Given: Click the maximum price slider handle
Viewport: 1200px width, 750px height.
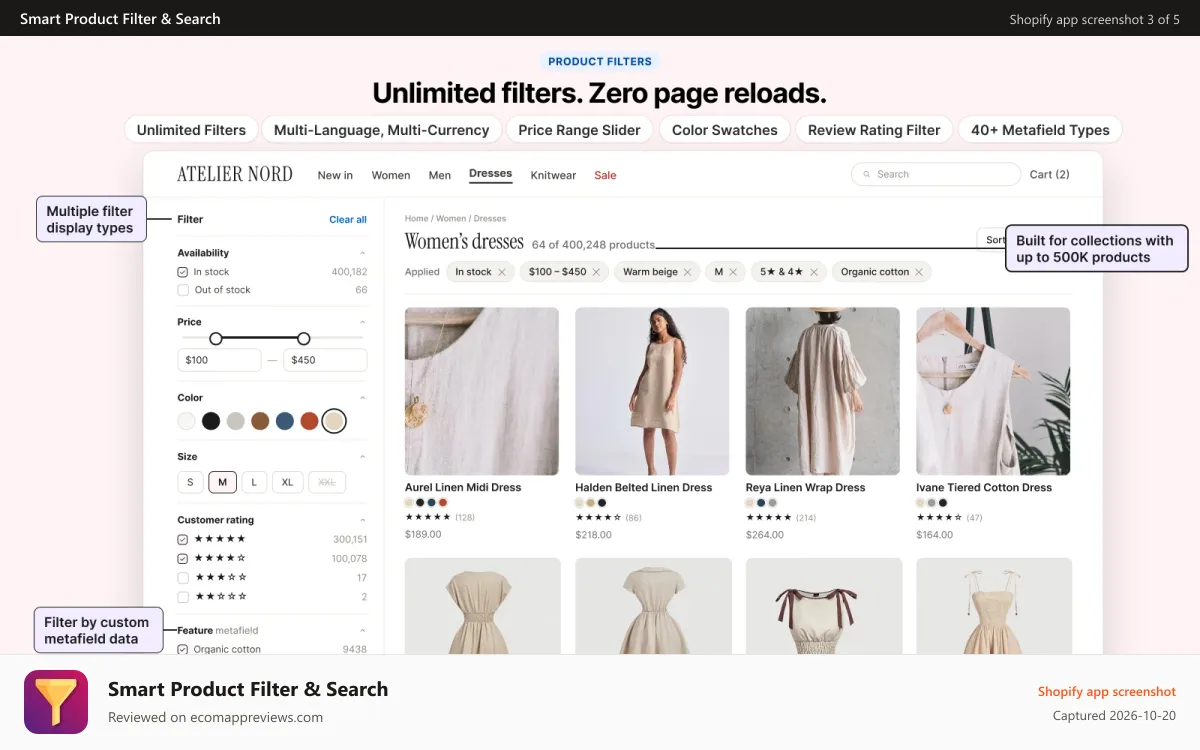Looking at the screenshot, I should point(304,339).
